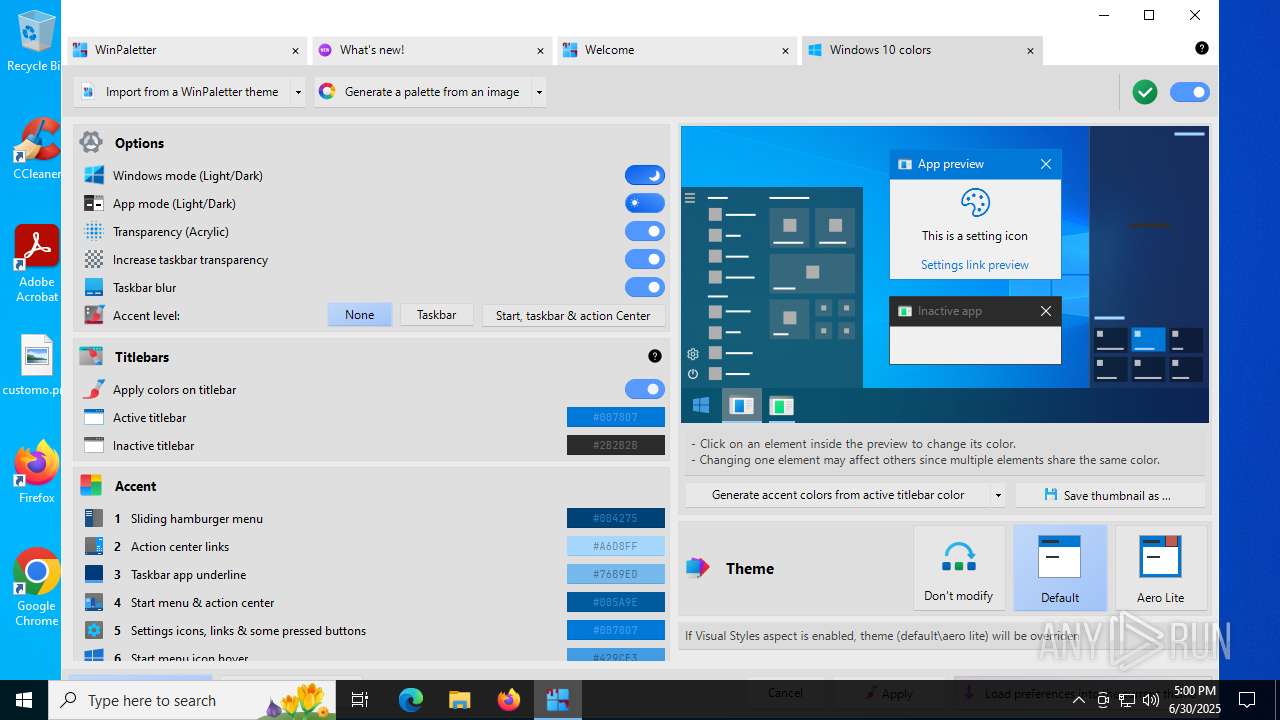Toggle Apply colors on titlebar switch

[645, 389]
